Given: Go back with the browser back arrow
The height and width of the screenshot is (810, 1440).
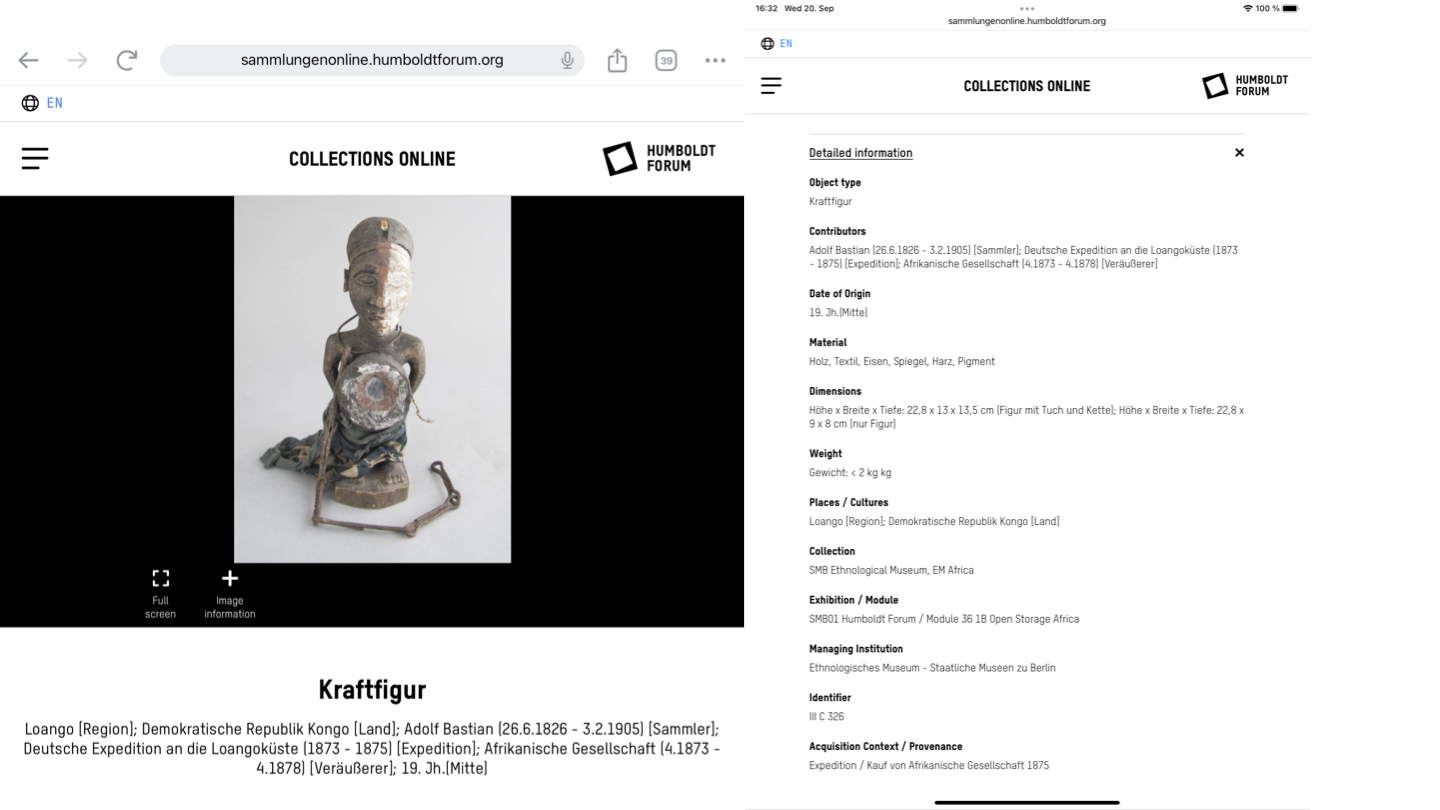Looking at the screenshot, I should [28, 60].
